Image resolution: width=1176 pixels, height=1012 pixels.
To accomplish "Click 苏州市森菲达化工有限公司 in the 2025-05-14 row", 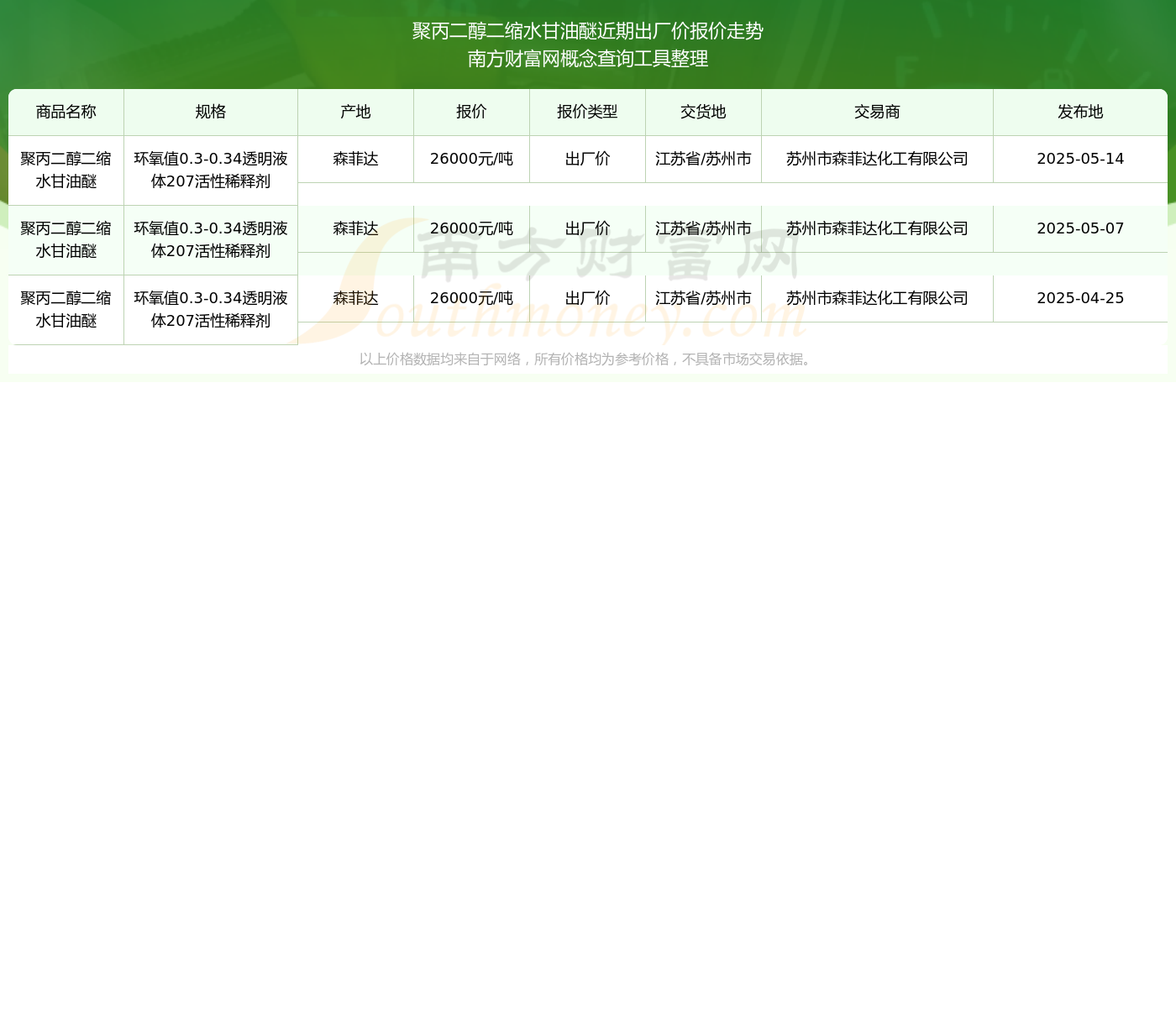I will (878, 160).
